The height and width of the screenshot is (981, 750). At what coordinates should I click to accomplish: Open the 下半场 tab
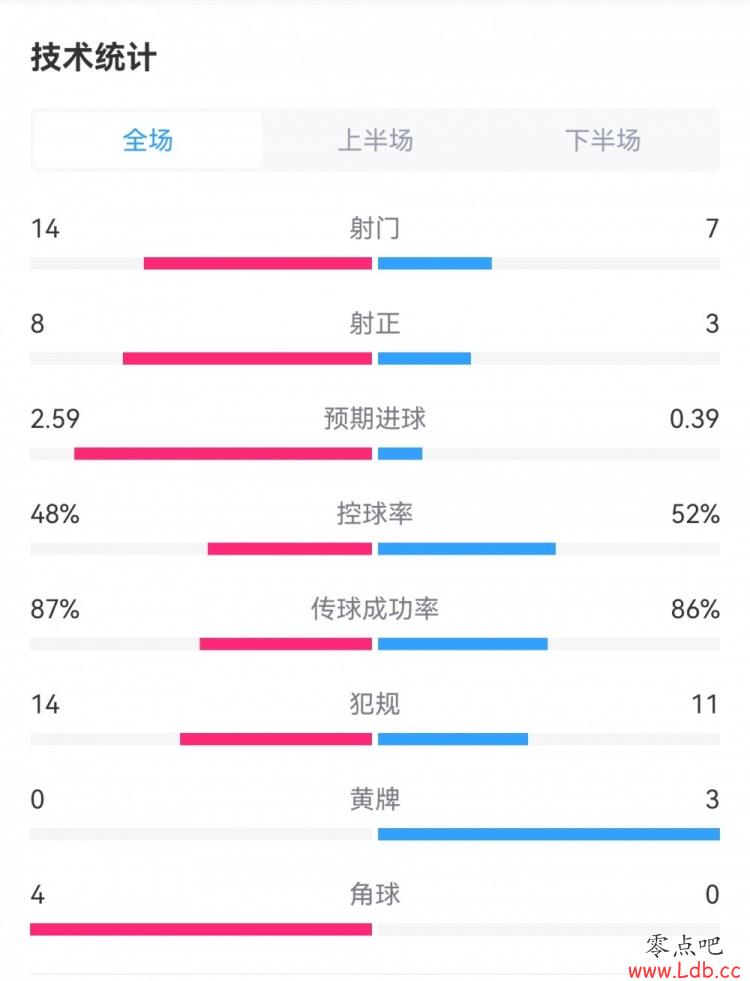point(603,140)
